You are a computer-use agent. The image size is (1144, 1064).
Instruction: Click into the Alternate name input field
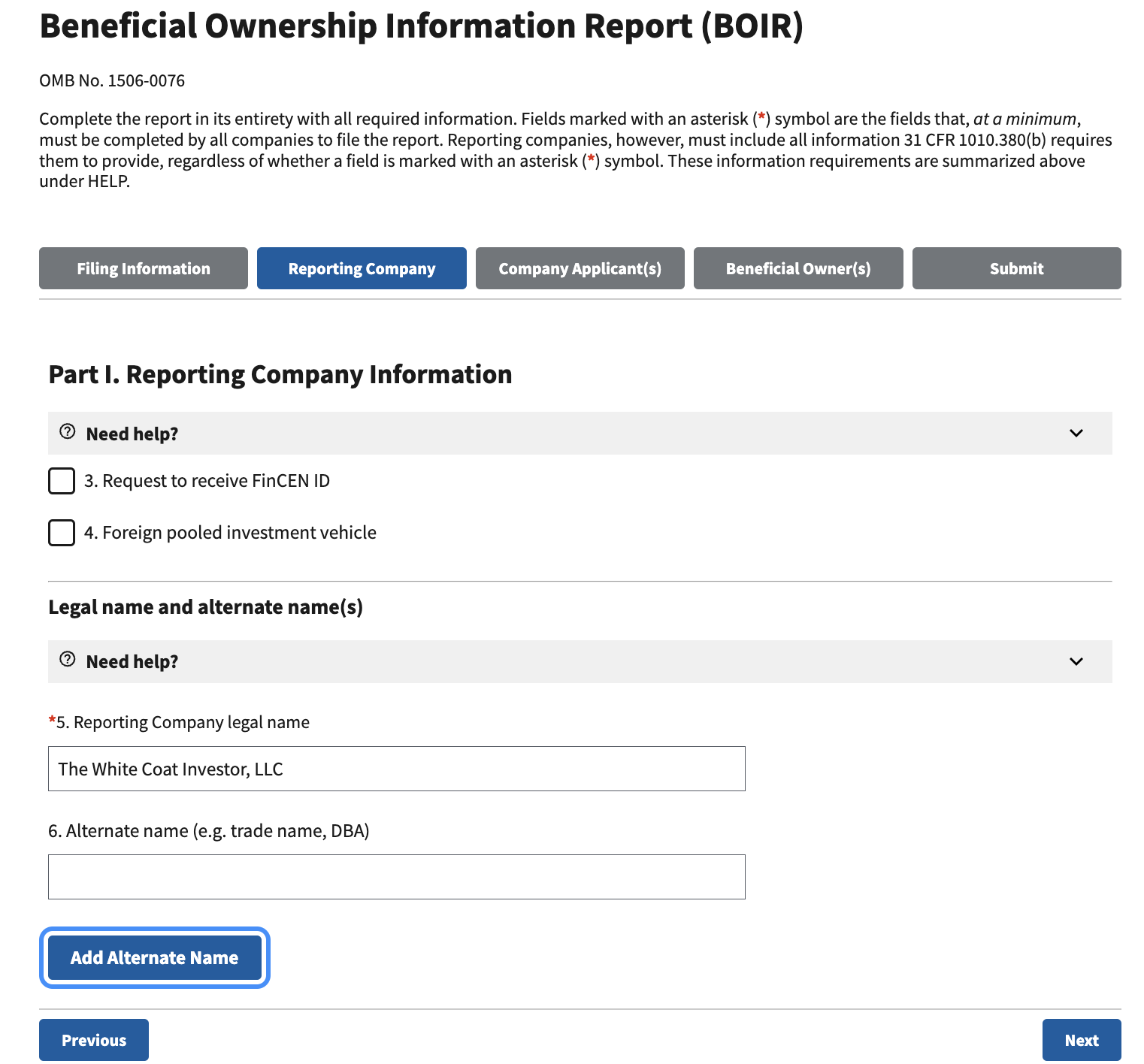click(x=397, y=877)
